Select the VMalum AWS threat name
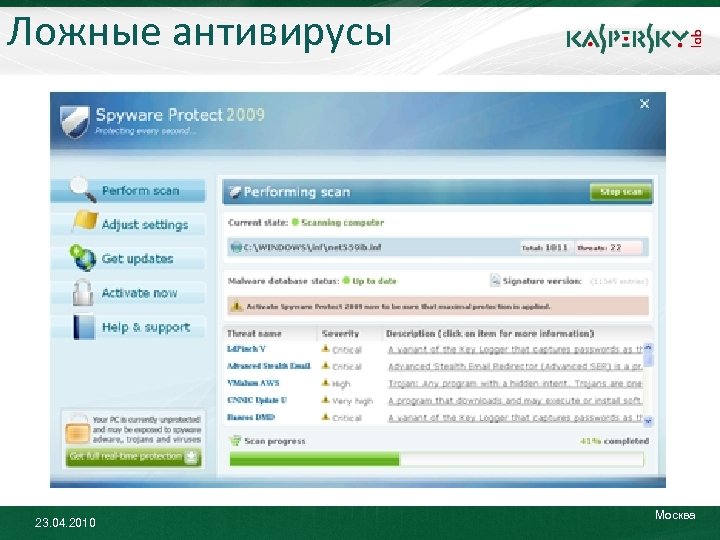The image size is (720, 540). [x=253, y=383]
